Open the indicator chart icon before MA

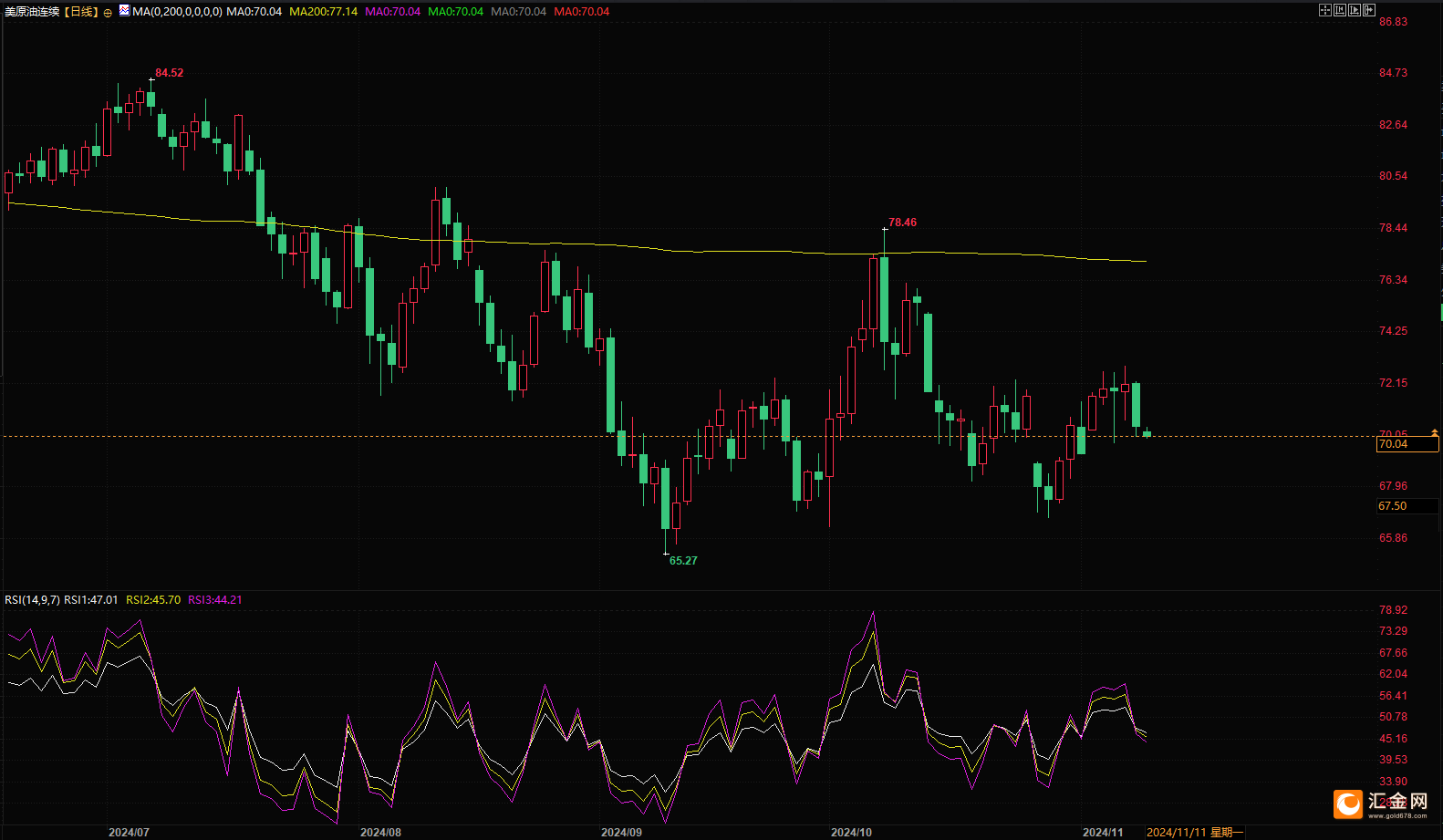tap(124, 11)
